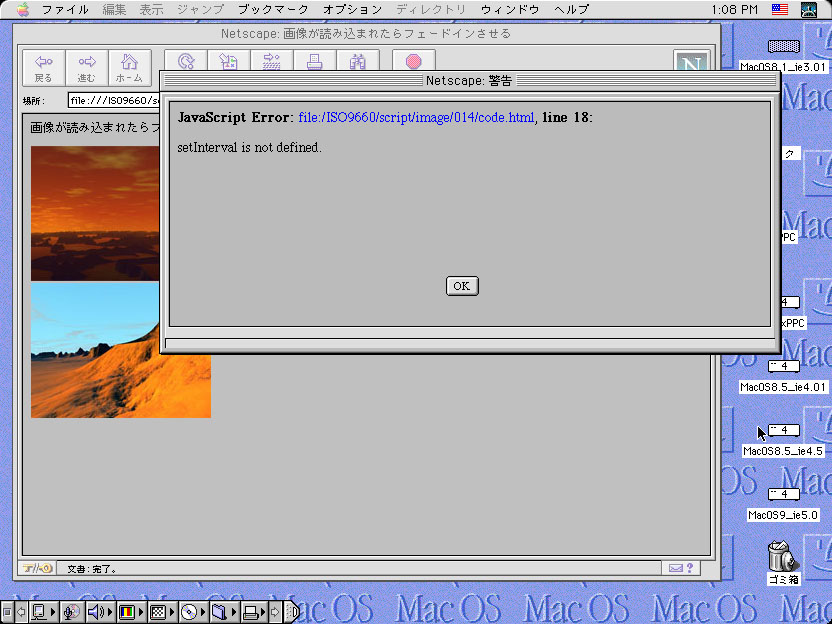Click the Control Strip right scroll arrow
The image size is (832, 624).
pos(276,612)
